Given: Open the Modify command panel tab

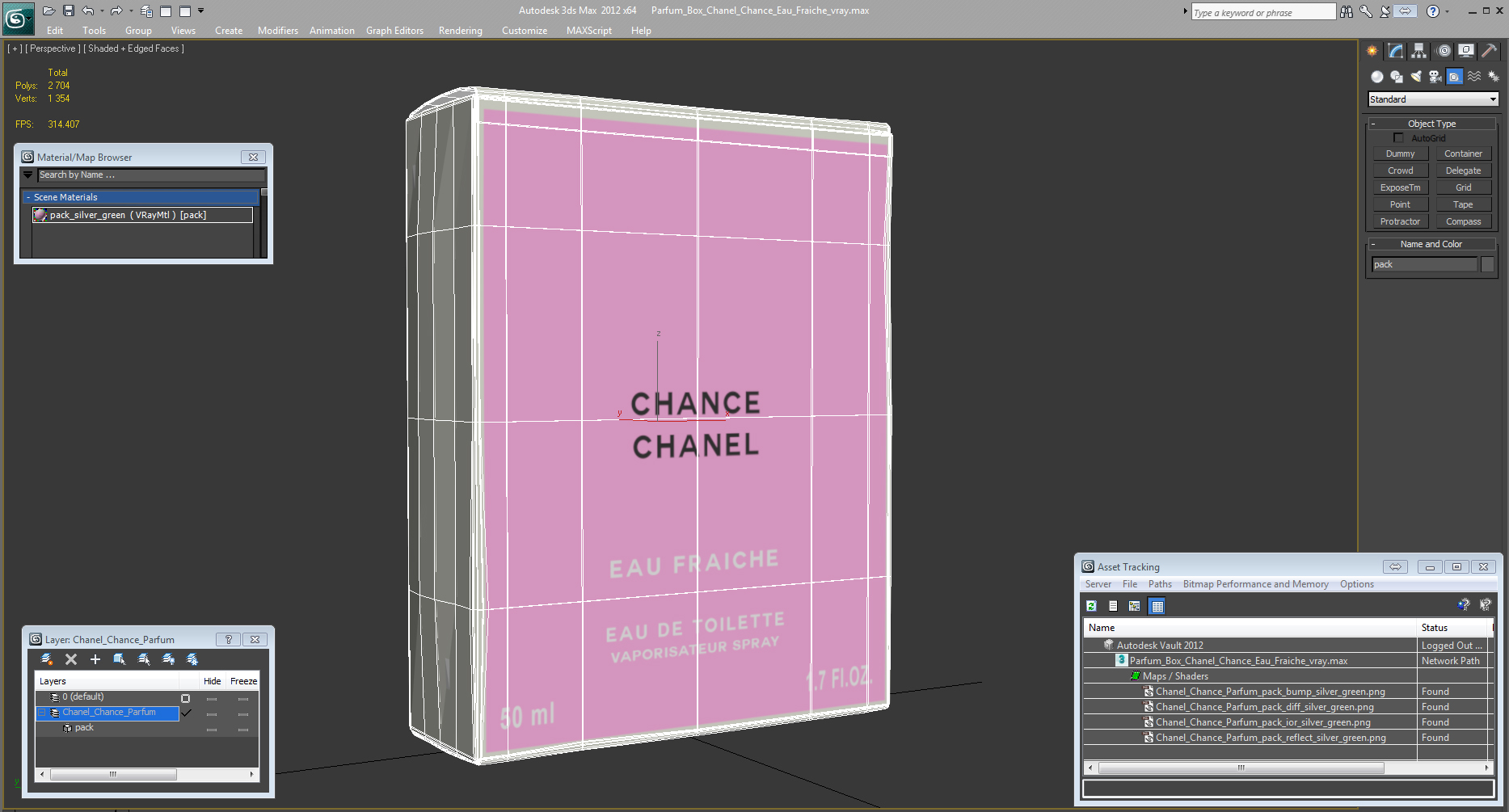Looking at the screenshot, I should click(x=1396, y=51).
